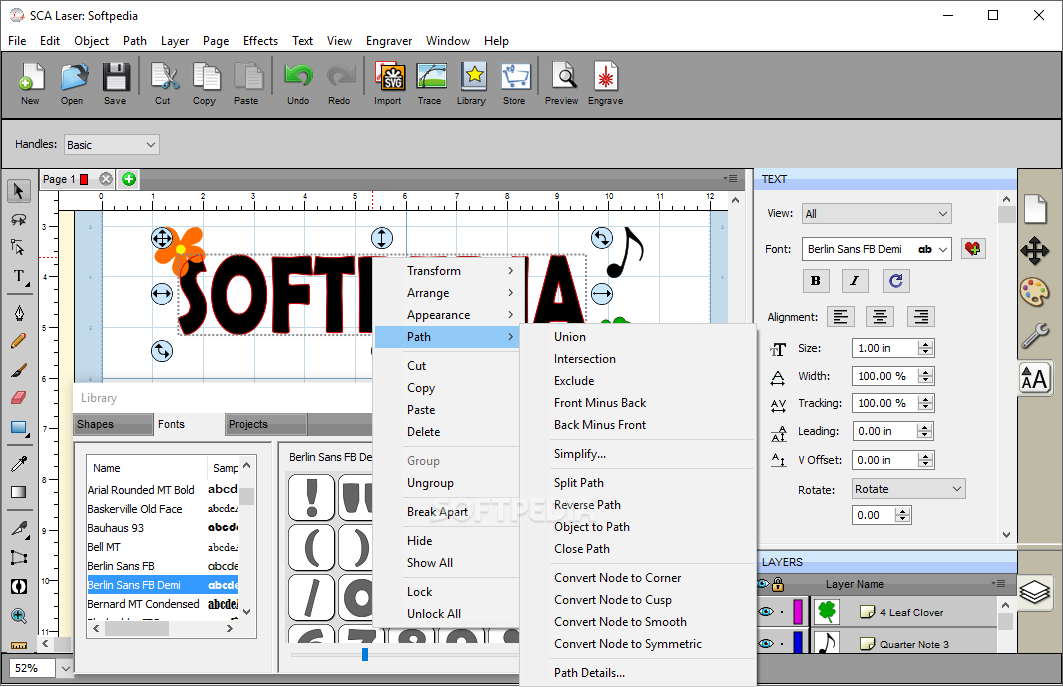Image resolution: width=1063 pixels, height=687 pixels.
Task: Open the Font dropdown Berlin Sans FB Demi
Action: tap(877, 249)
